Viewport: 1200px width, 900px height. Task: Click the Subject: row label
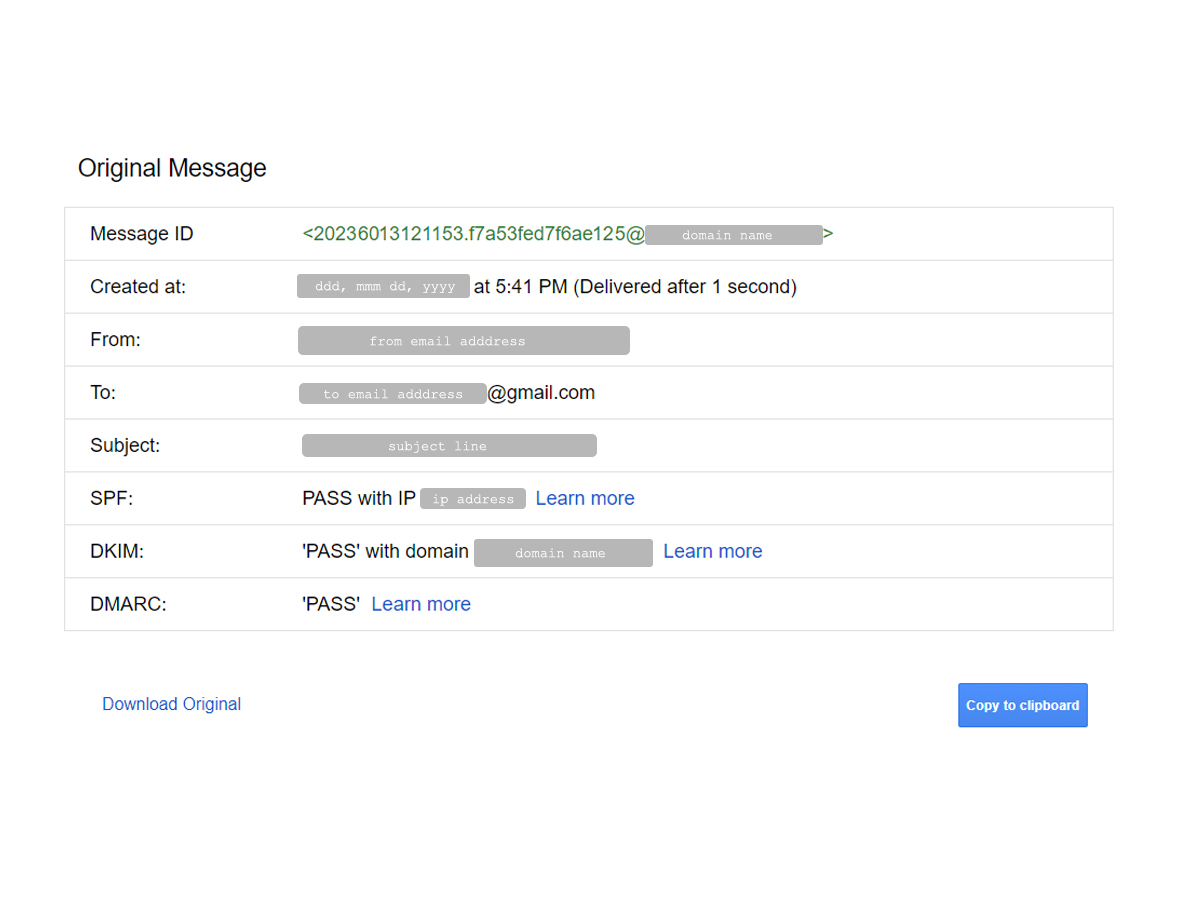125,445
